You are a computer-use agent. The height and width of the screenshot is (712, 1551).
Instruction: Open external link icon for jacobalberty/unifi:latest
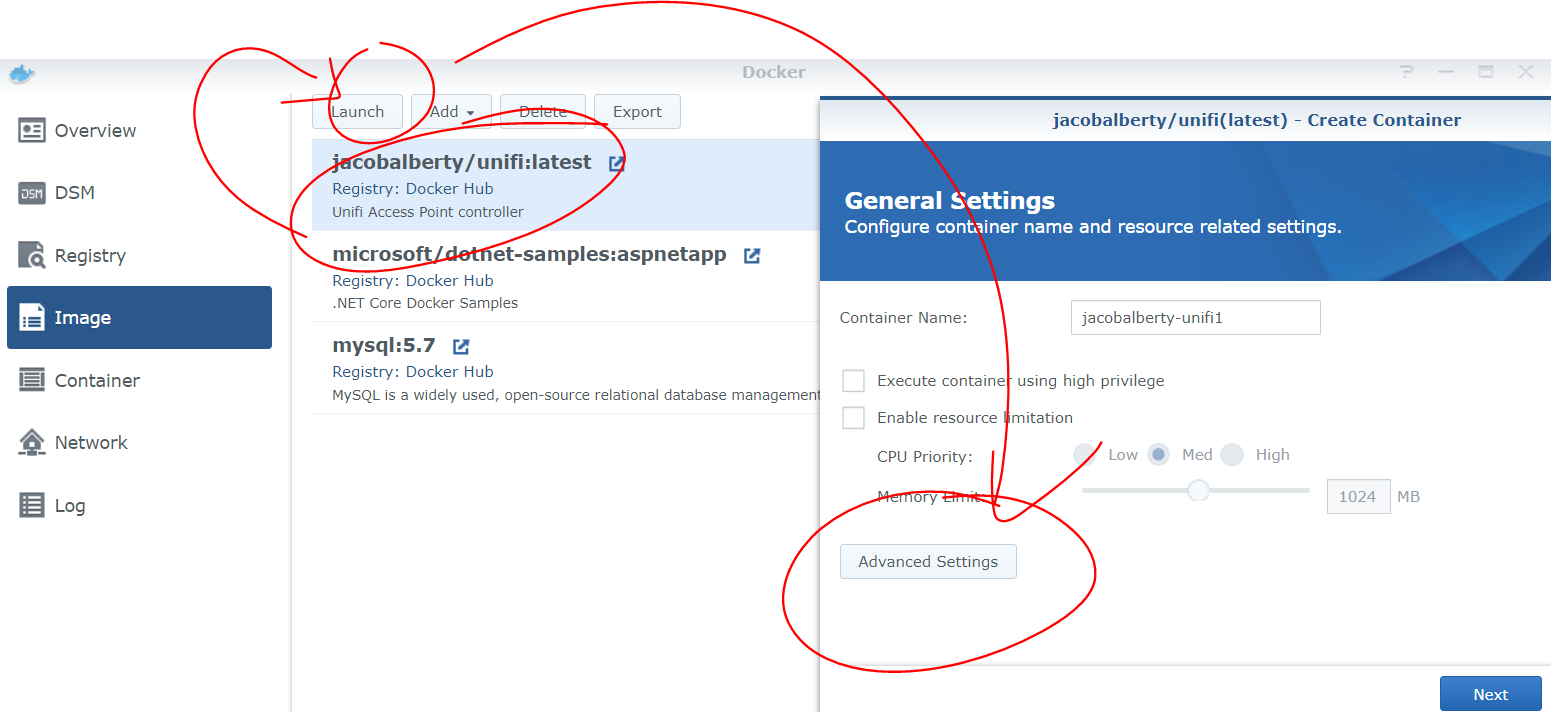coord(617,163)
